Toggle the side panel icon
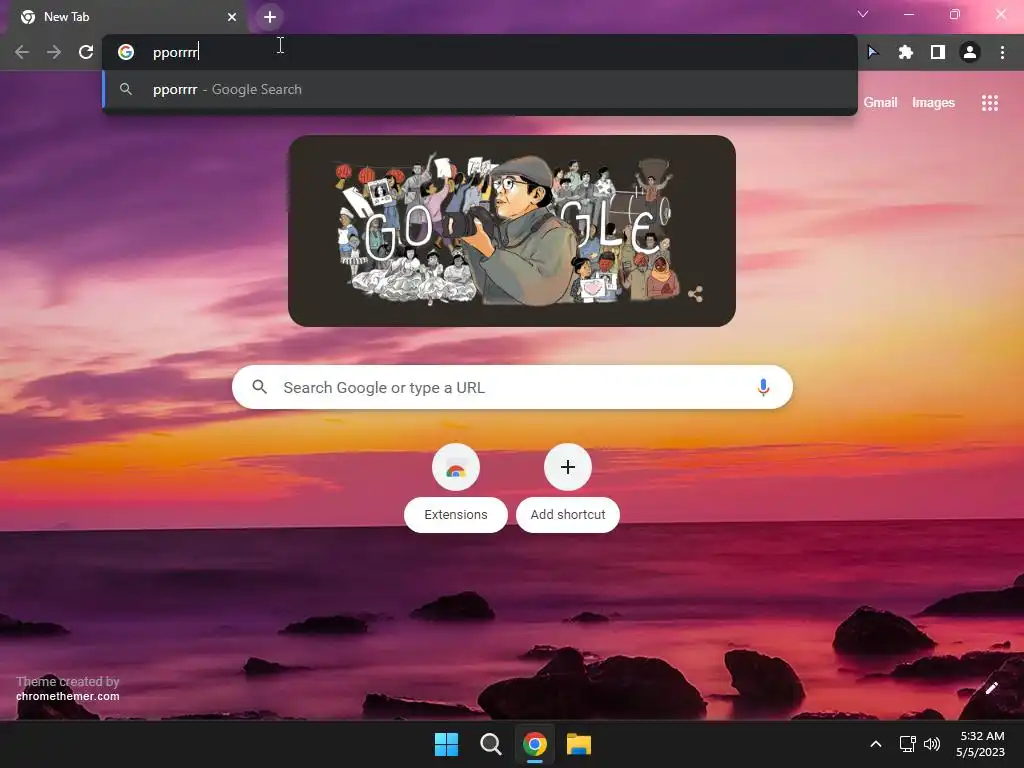The image size is (1024, 768). click(938, 52)
